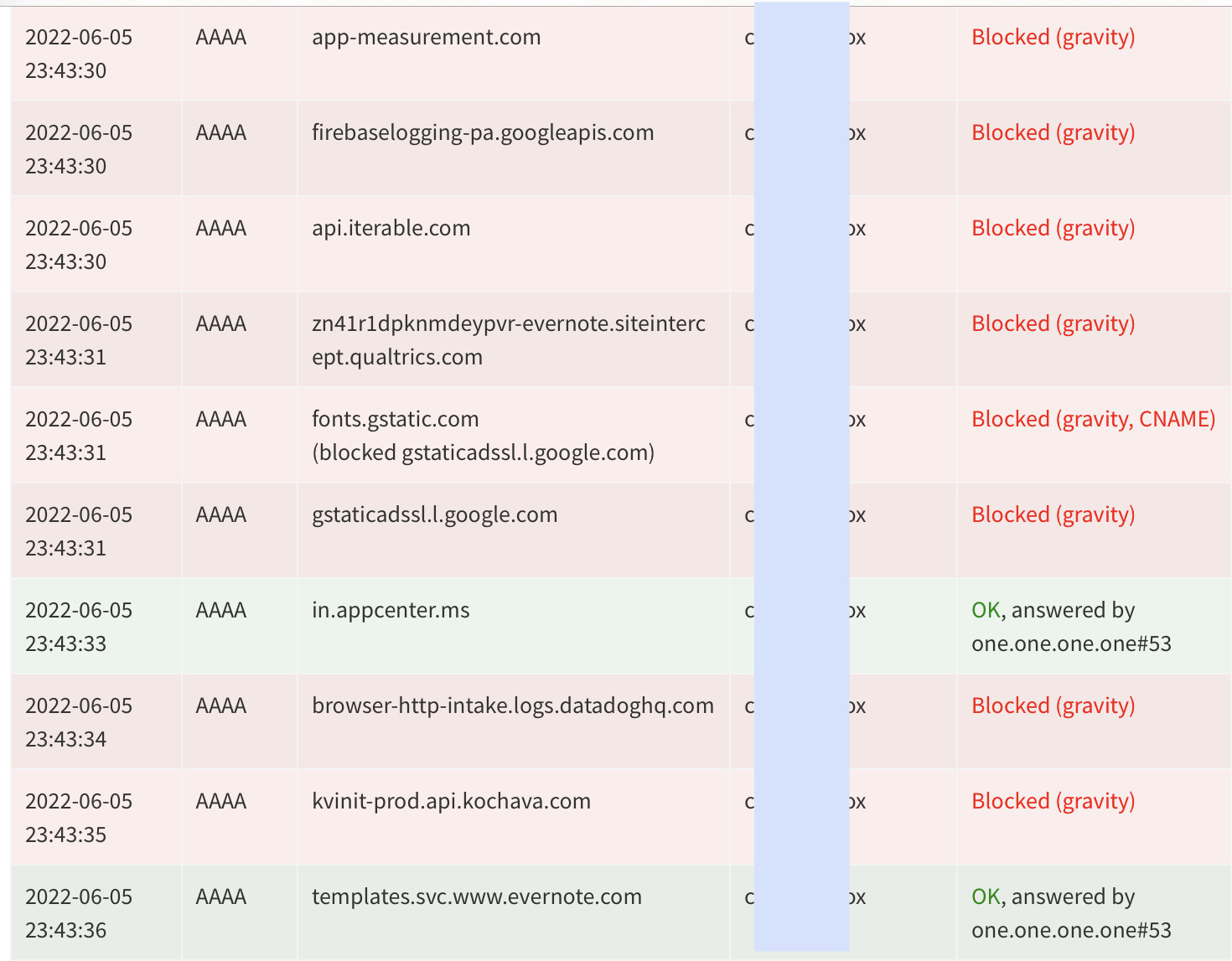Click Blocked (gravity) status for kochava row

coord(1053,802)
